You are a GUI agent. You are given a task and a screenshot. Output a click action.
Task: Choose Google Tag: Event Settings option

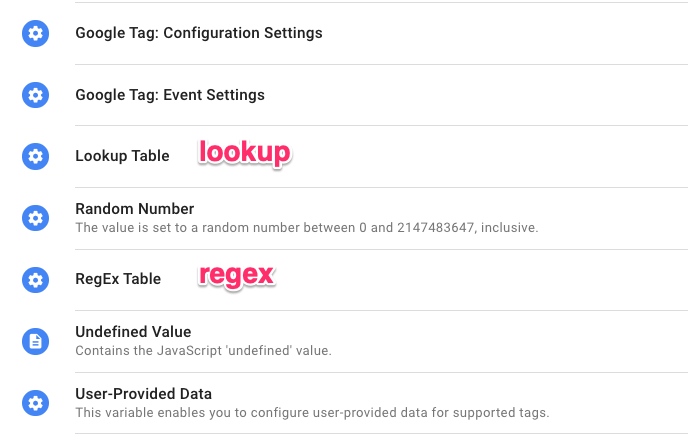[170, 95]
